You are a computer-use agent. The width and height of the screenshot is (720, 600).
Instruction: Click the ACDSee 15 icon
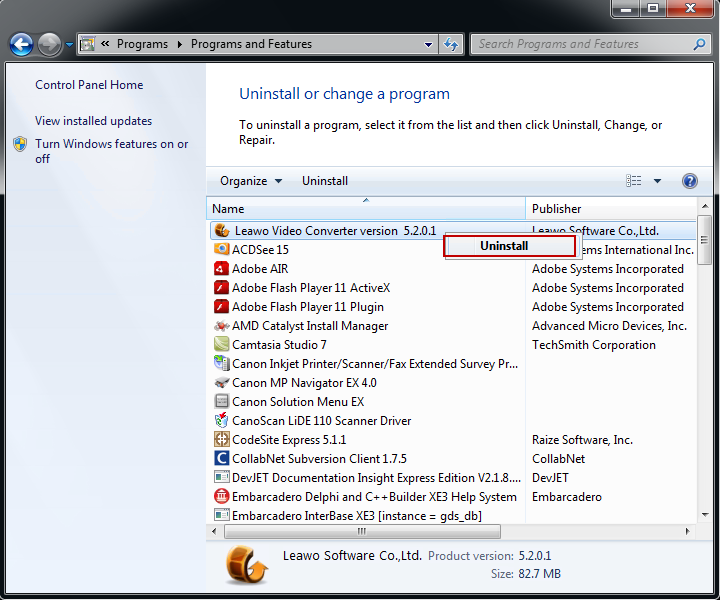pyautogui.click(x=222, y=249)
